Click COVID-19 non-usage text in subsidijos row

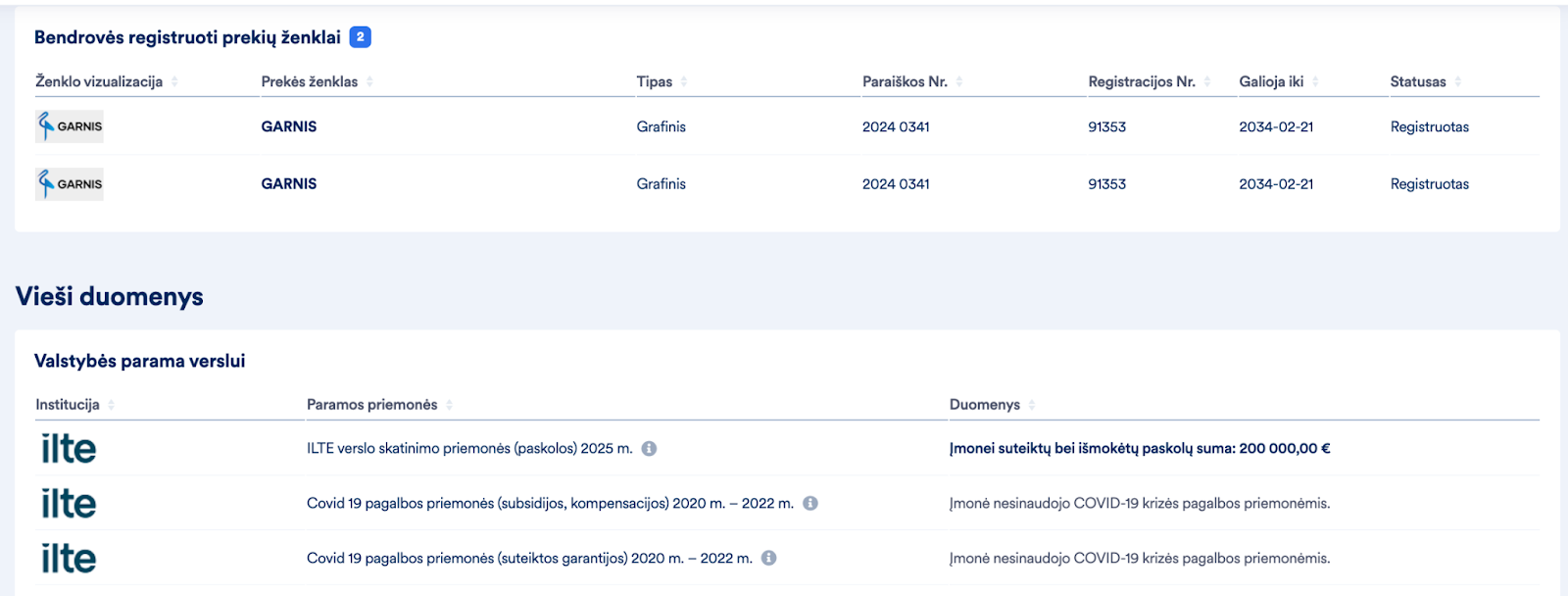[1140, 503]
